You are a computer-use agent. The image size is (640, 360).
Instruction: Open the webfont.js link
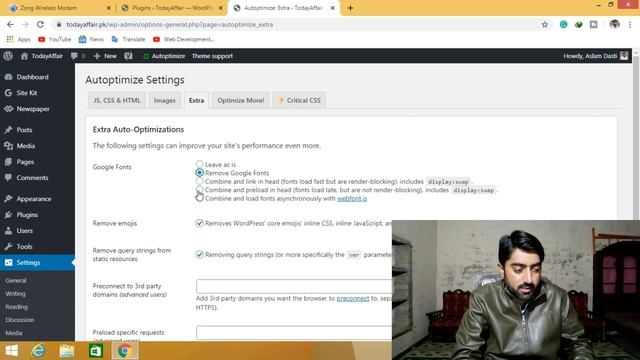(352, 198)
